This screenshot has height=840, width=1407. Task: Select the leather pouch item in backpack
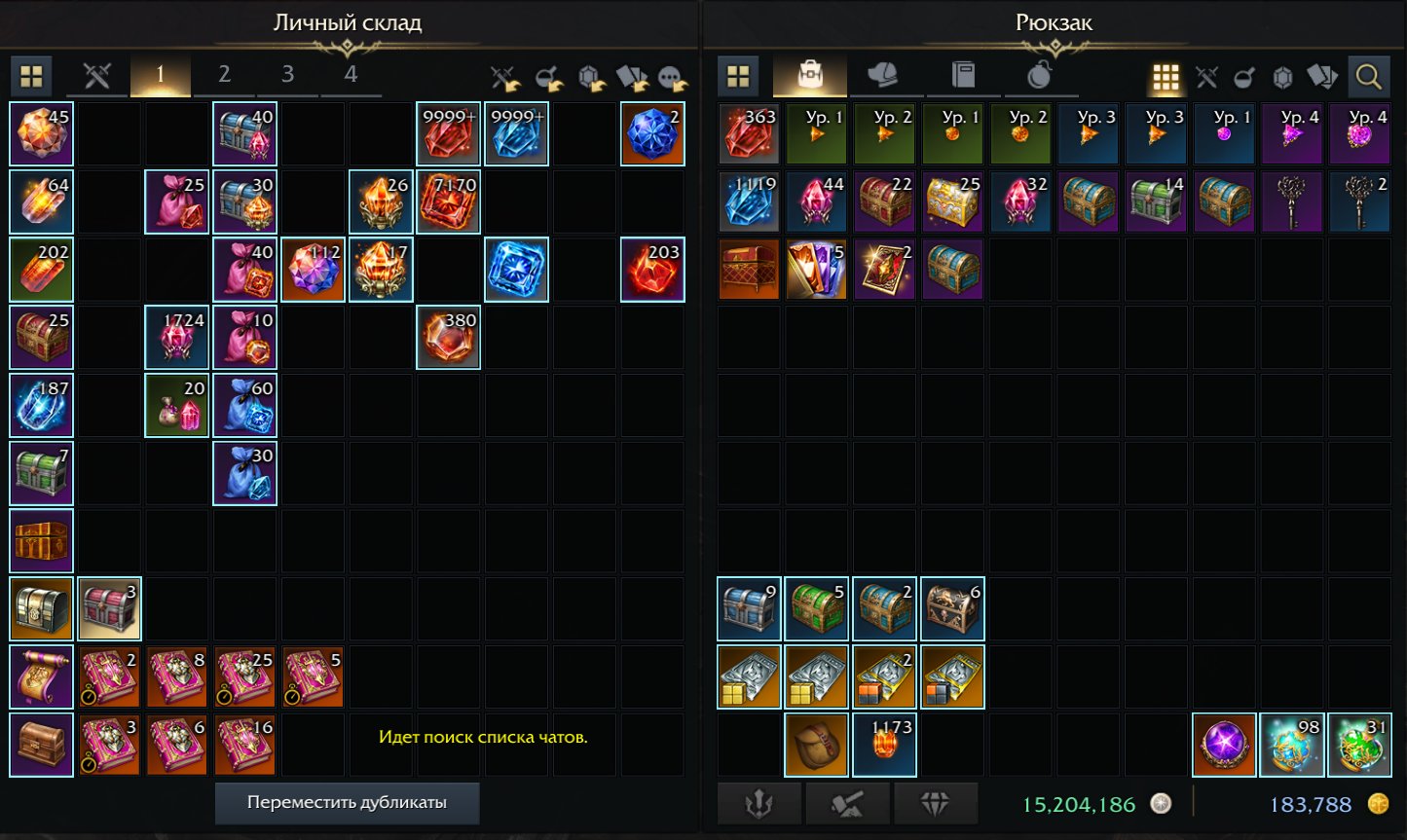(817, 745)
